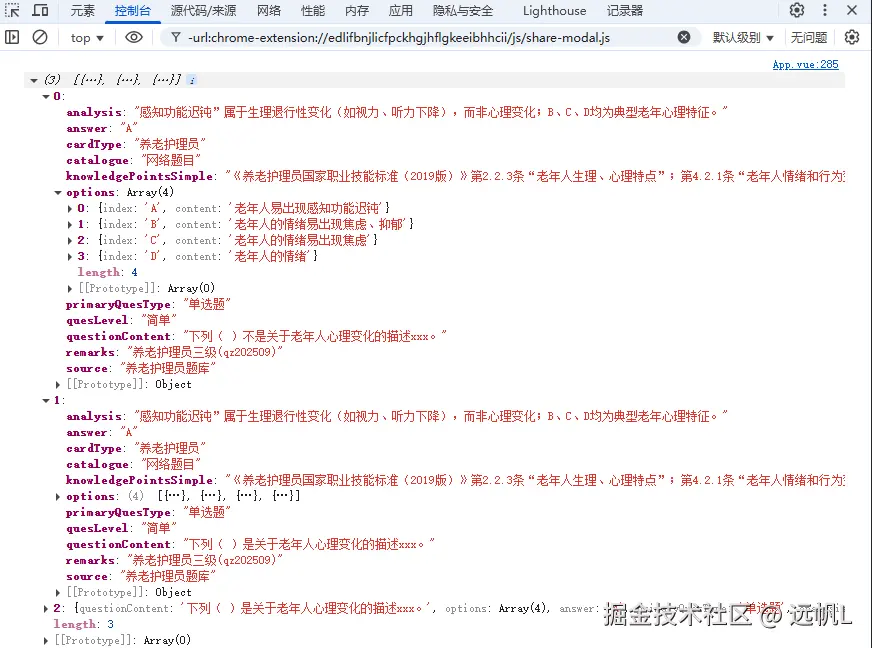The height and width of the screenshot is (648, 872).
Task: Switch to the 网络 tab
Action: point(269,11)
